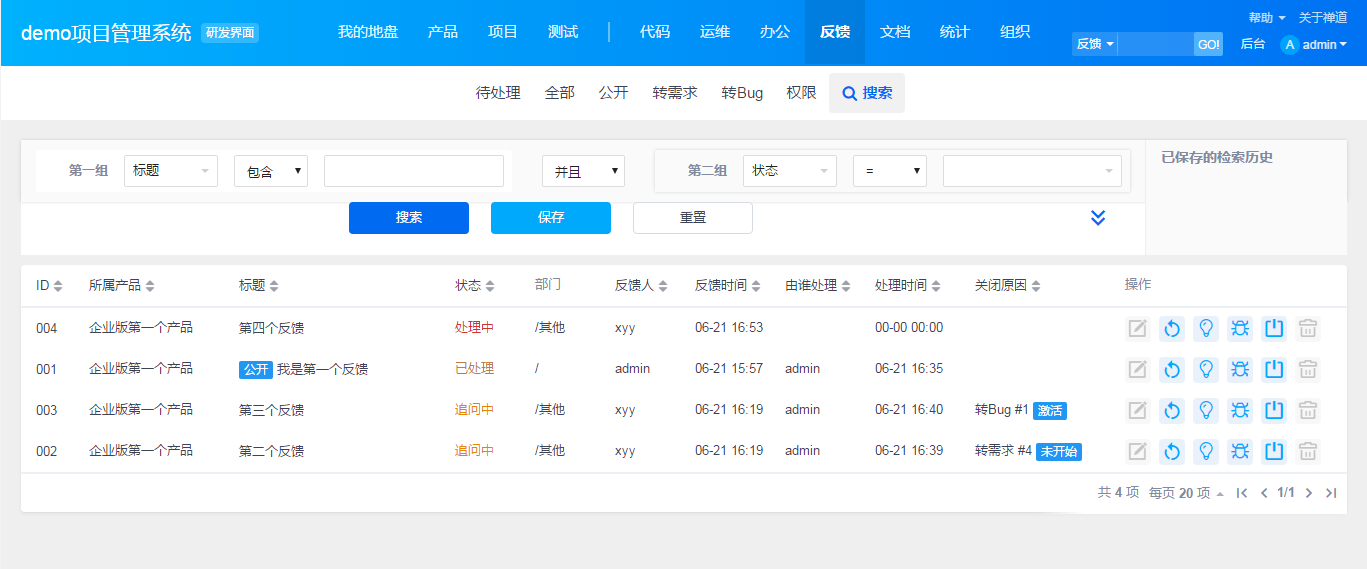1367x569 pixels.
Task: Click edit icon for 第三个反馈 row
Action: 1137,410
